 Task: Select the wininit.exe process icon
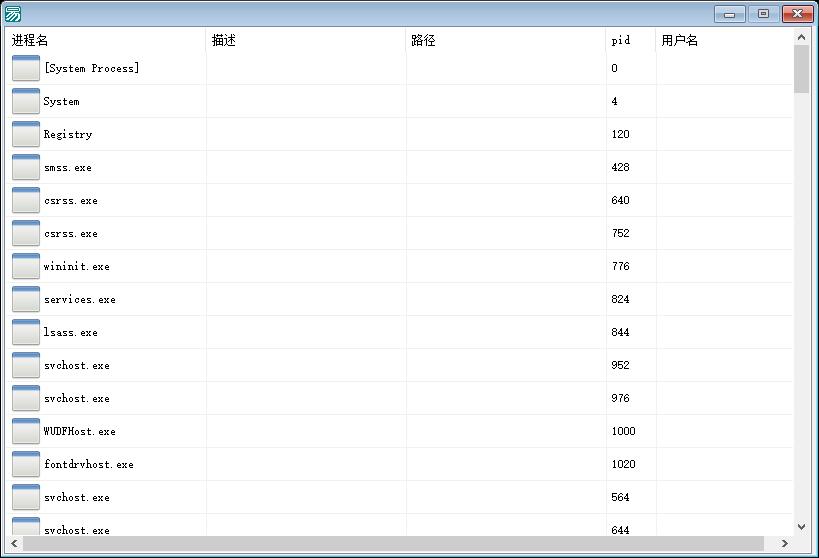pos(26,266)
